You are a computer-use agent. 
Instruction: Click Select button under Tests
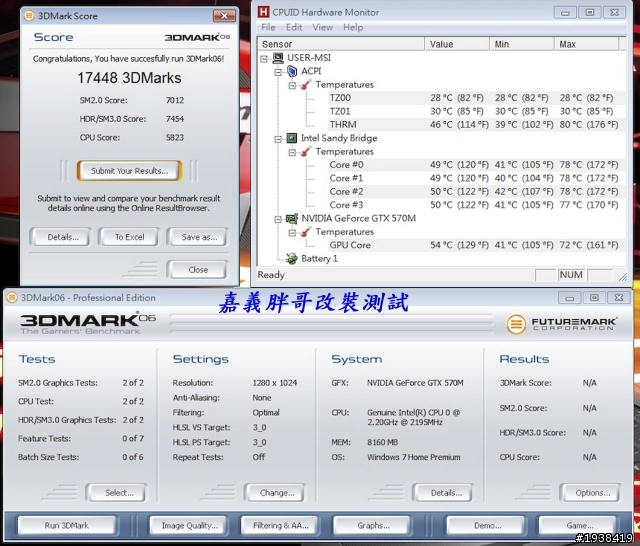click(119, 493)
